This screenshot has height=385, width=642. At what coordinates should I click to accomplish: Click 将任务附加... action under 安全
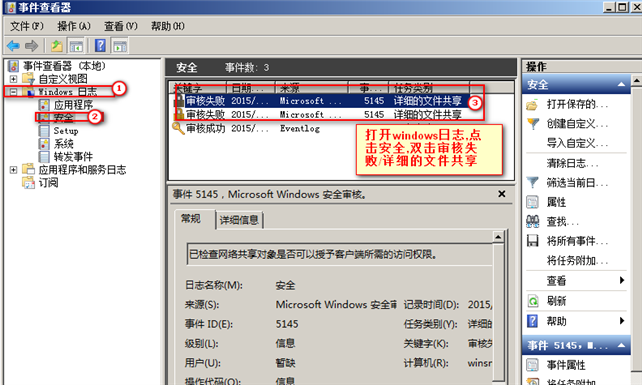click(577, 260)
